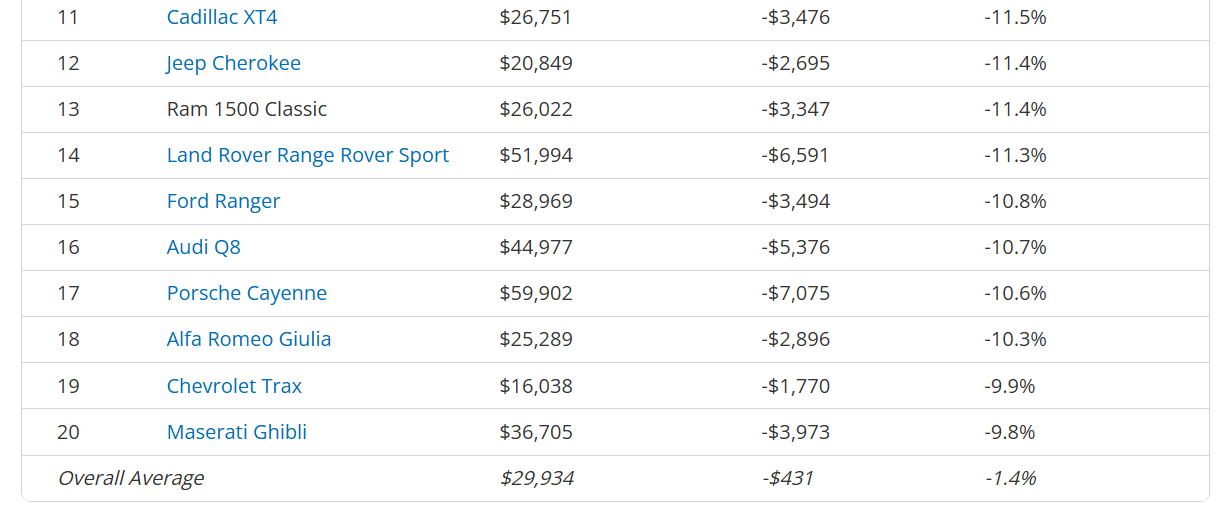Viewport: 1232px width, 517px height.
Task: Open the Alfa Romeo Giulia link
Action: [x=249, y=339]
